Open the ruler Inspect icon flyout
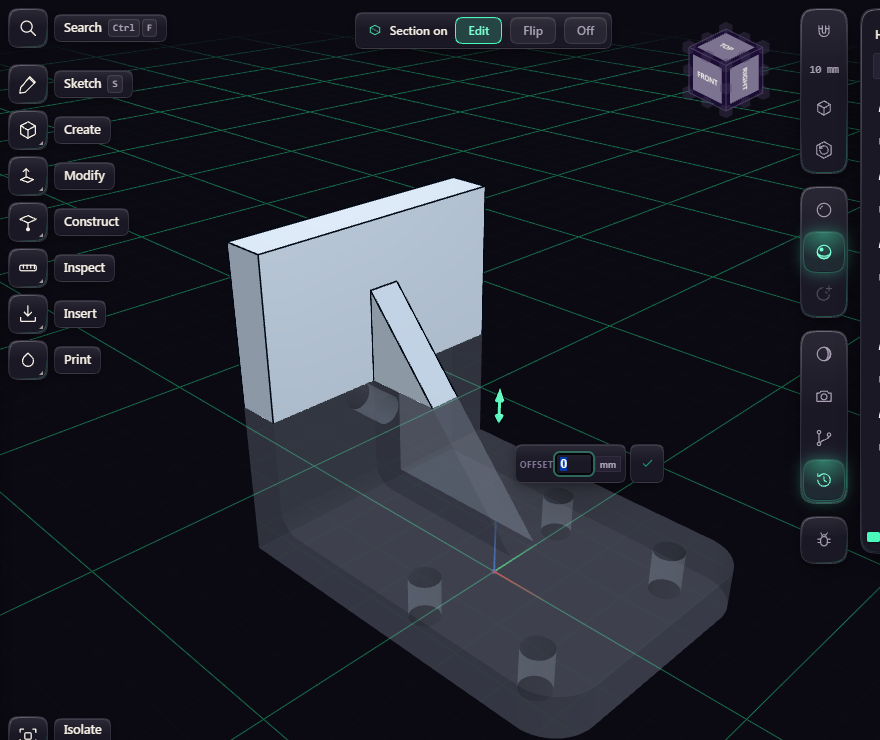Screen dimensions: 880x740 pos(28,268)
